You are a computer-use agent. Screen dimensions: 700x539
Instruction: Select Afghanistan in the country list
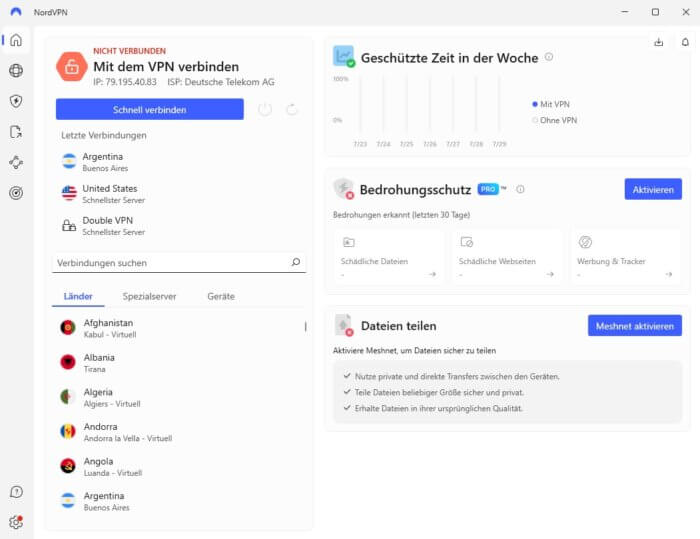coord(179,328)
